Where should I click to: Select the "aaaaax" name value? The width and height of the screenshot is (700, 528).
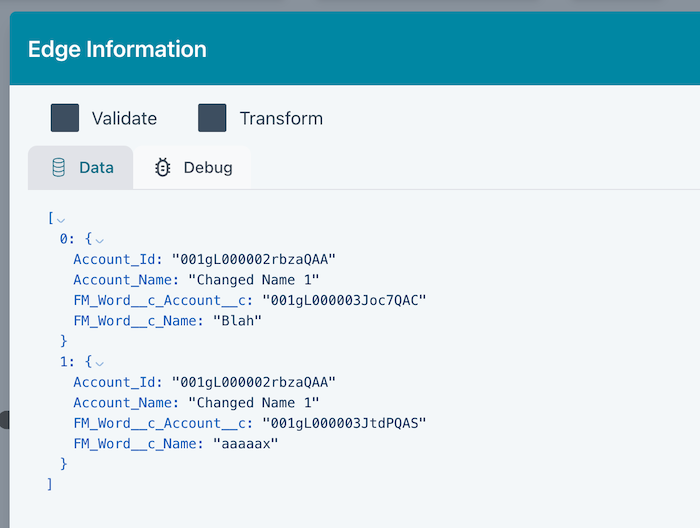tap(245, 443)
